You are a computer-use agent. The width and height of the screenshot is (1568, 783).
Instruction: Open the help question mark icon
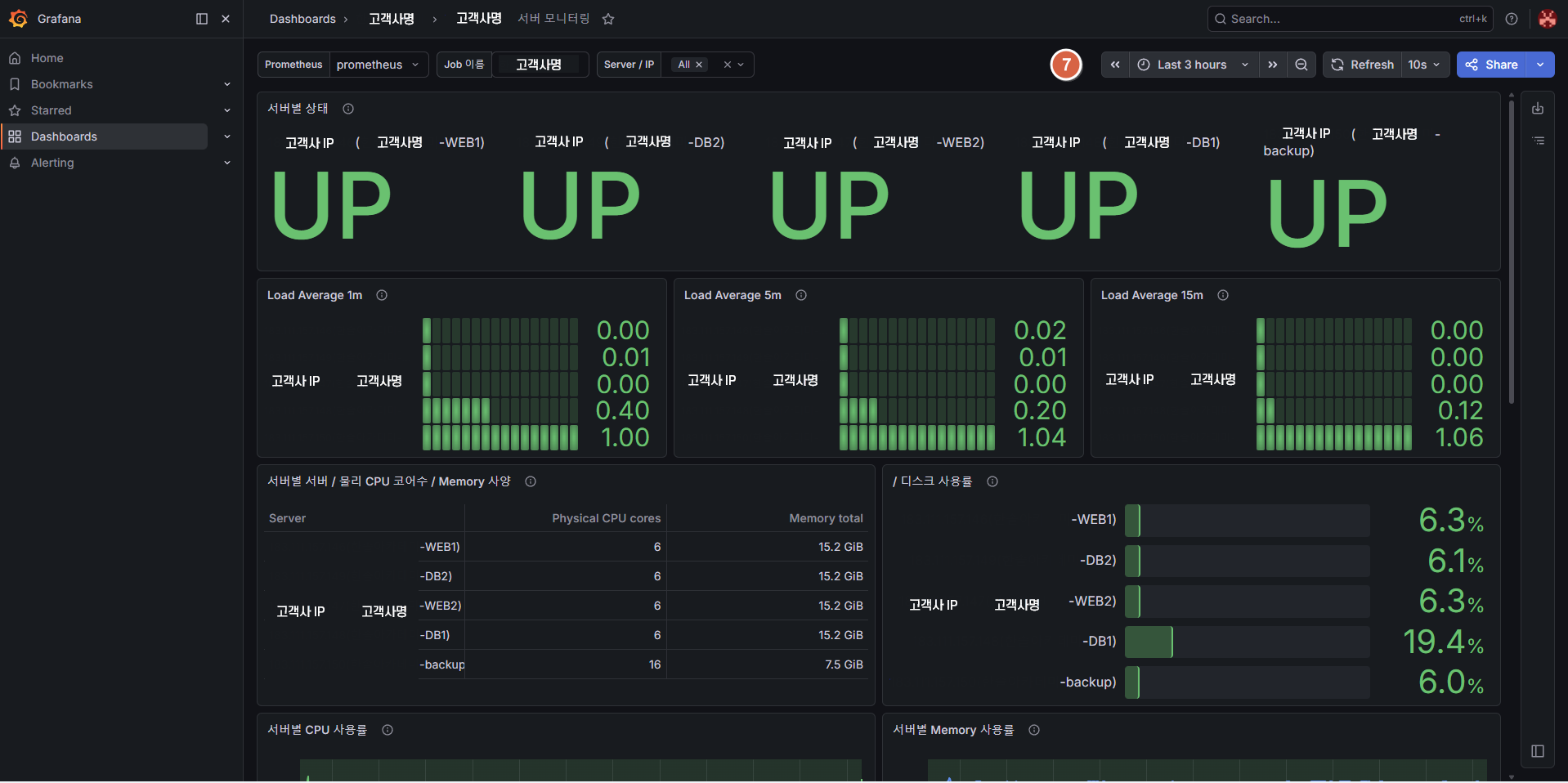pyautogui.click(x=1512, y=19)
